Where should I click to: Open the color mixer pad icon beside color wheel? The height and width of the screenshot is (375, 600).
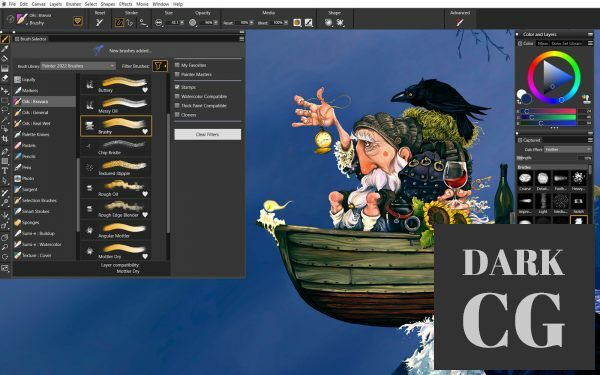586,99
